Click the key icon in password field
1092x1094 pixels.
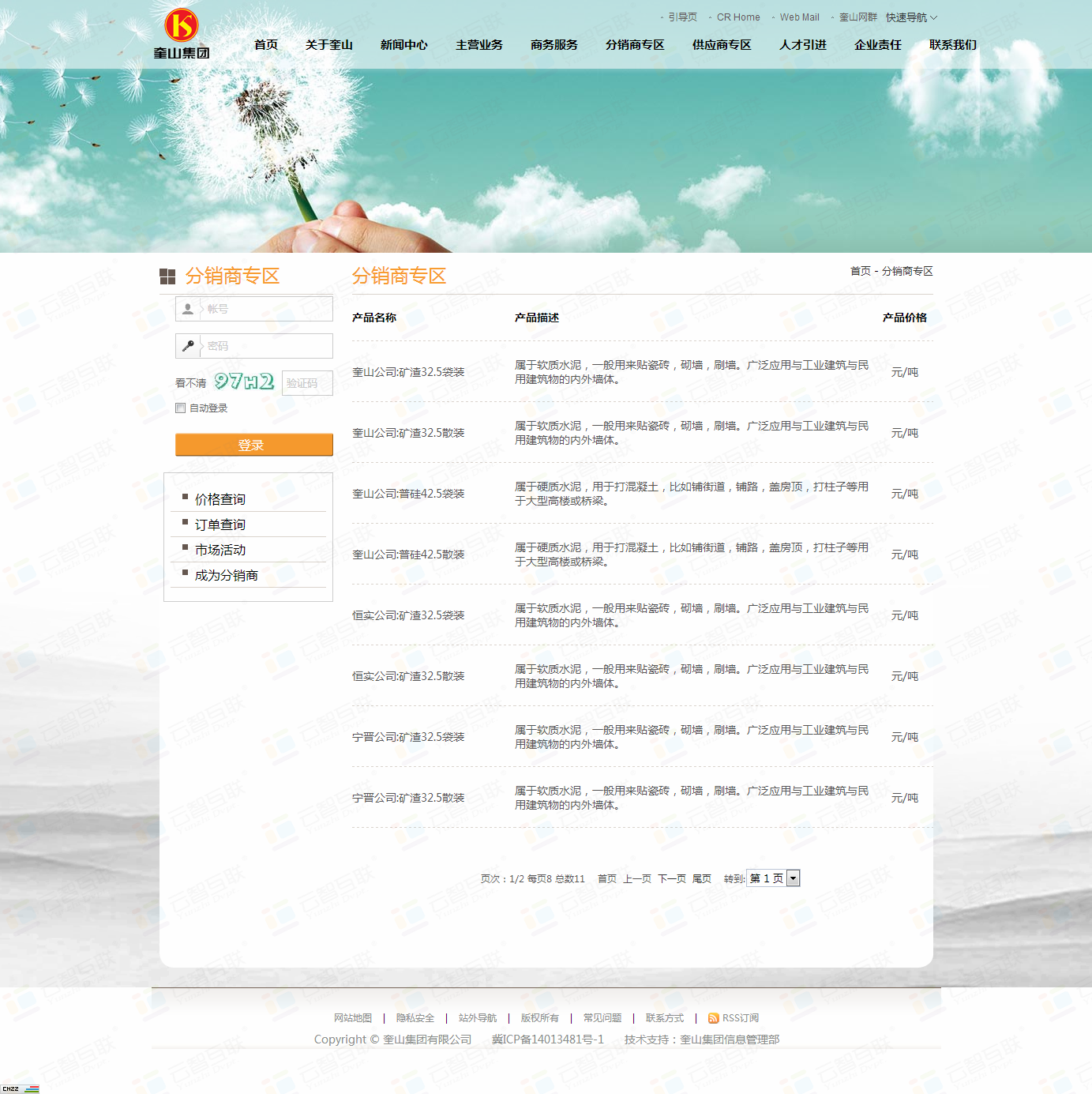(188, 346)
